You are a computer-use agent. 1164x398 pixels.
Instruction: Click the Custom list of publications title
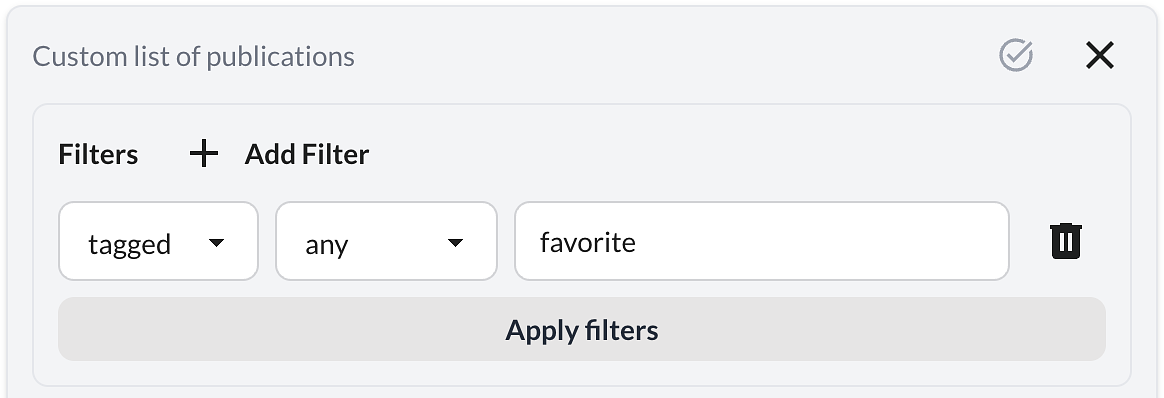194,56
